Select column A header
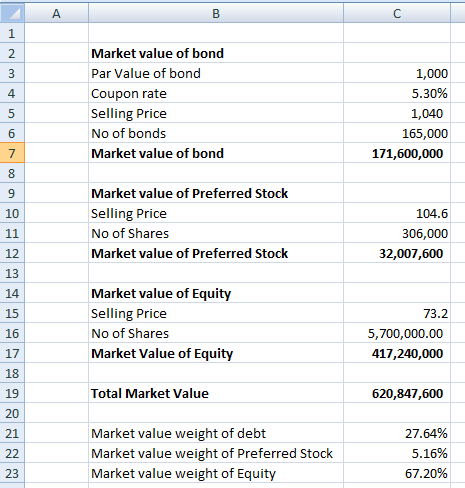Viewport: 465px width, 488px height. 56,13
